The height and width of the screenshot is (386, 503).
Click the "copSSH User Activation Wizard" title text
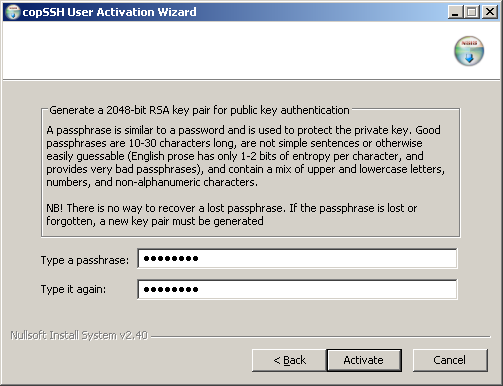109,12
